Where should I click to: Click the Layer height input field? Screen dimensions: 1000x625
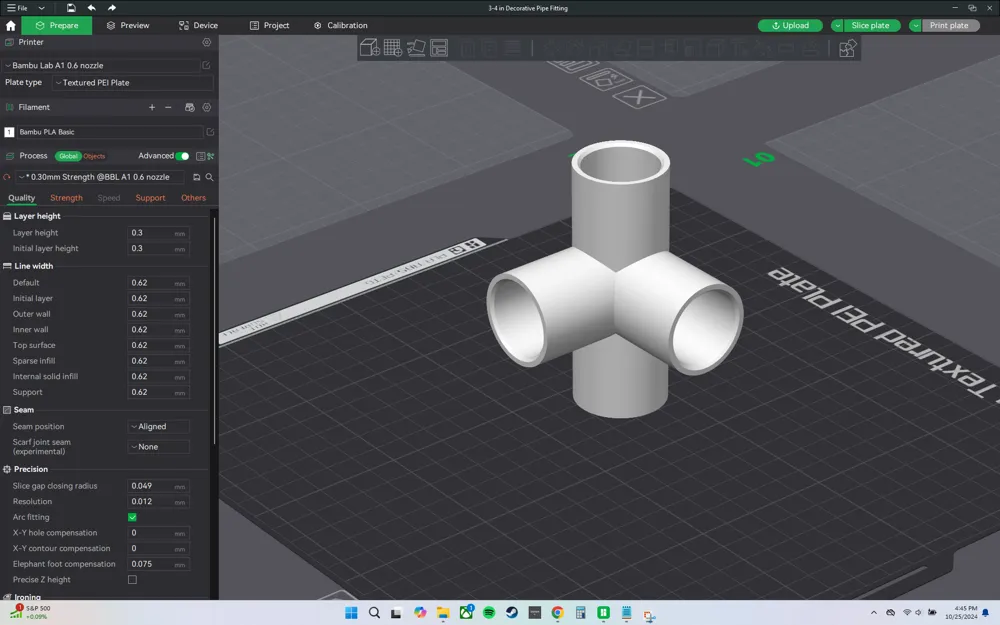(x=150, y=233)
